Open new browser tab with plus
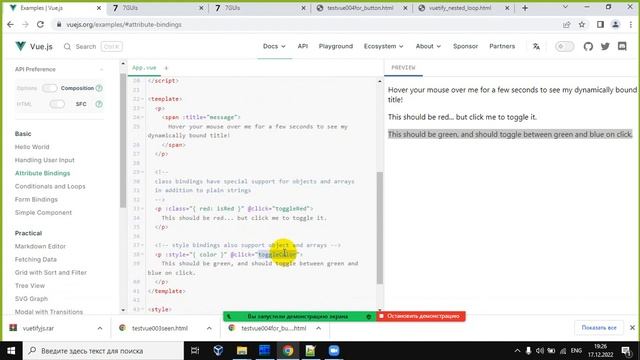The width and height of the screenshot is (640, 360). click(x=525, y=8)
